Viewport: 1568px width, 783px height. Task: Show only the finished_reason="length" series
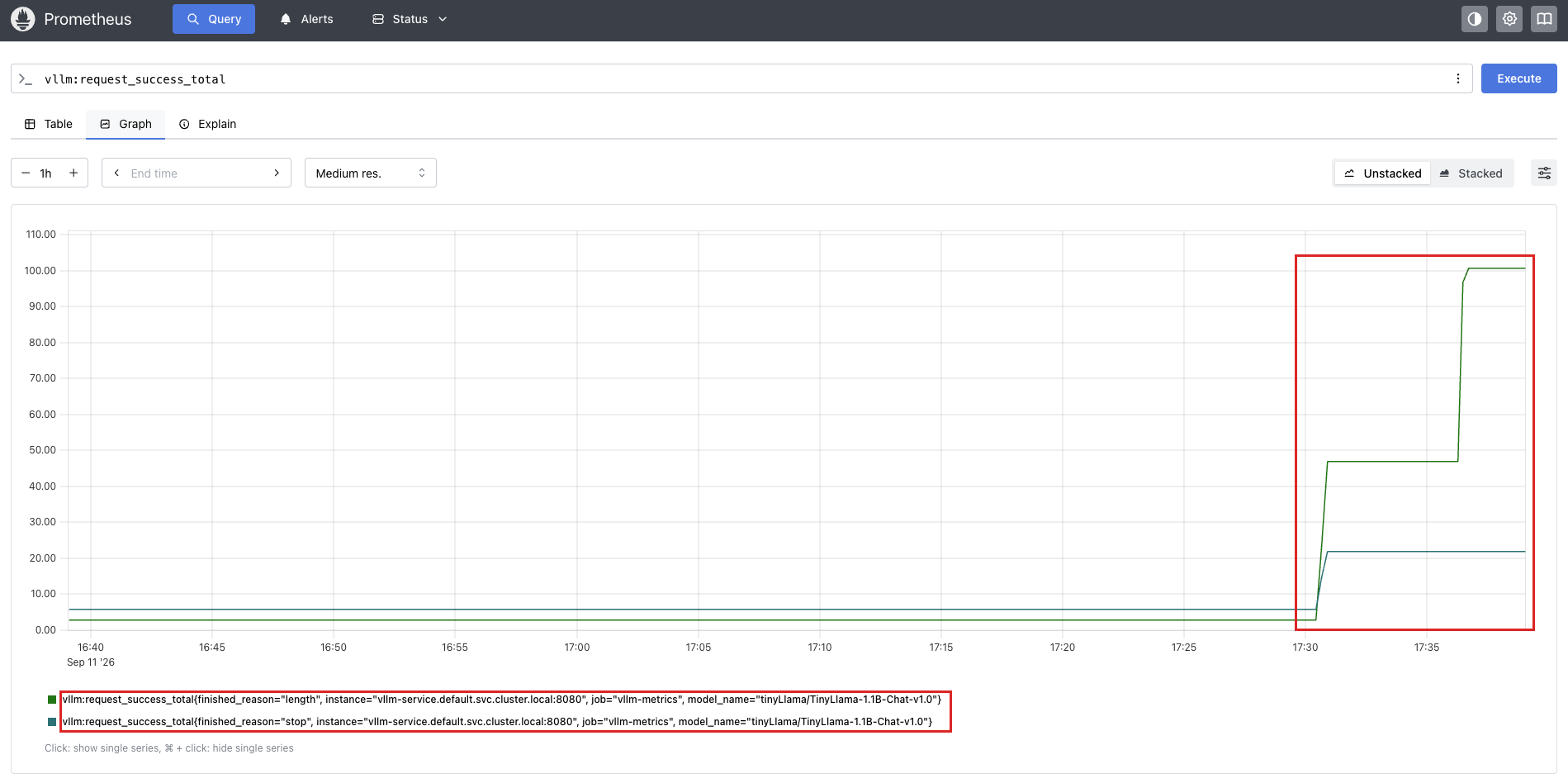click(x=502, y=700)
